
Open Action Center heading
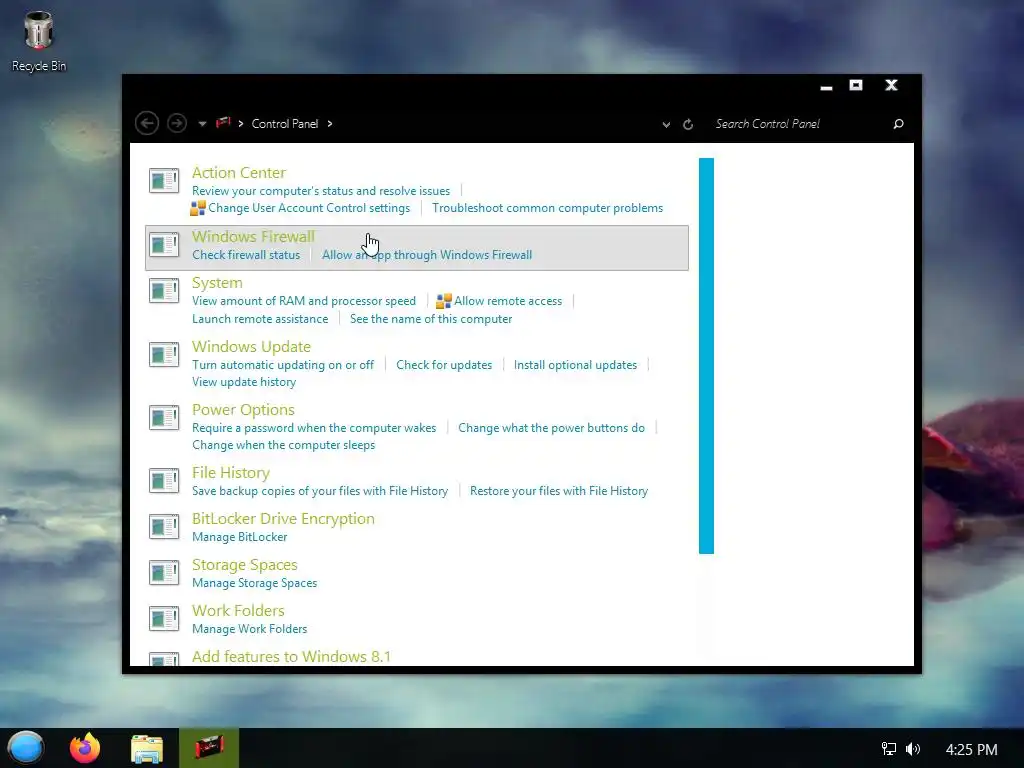[x=239, y=172]
